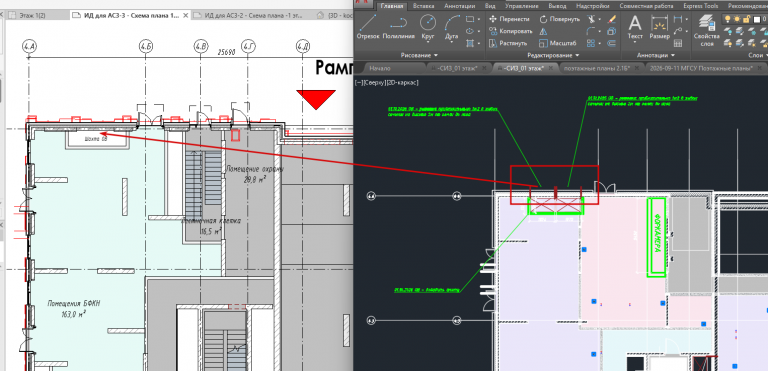The width and height of the screenshot is (768, 371).
Task: Open the Fillet tool dropdown arrow
Action: click(x=600, y=31)
